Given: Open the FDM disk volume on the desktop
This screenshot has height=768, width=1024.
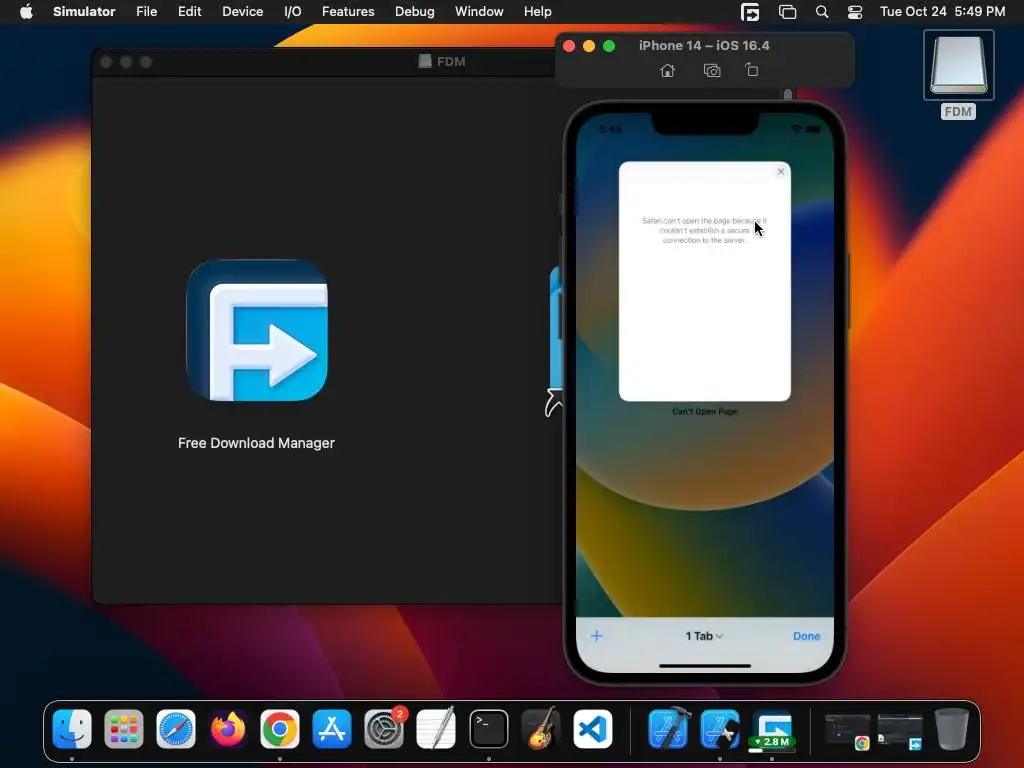Looking at the screenshot, I should coord(958,65).
